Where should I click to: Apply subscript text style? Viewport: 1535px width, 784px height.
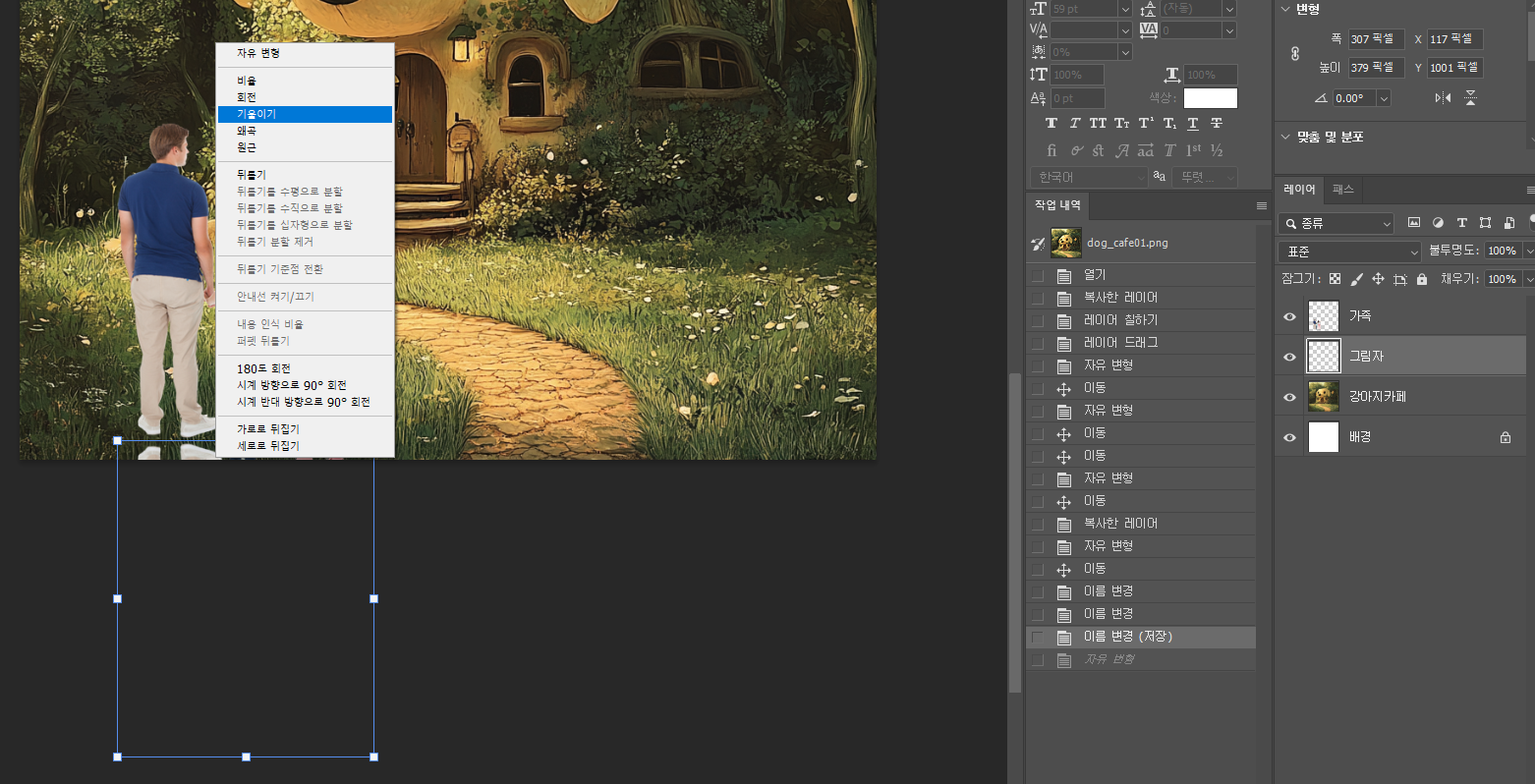(x=1169, y=123)
